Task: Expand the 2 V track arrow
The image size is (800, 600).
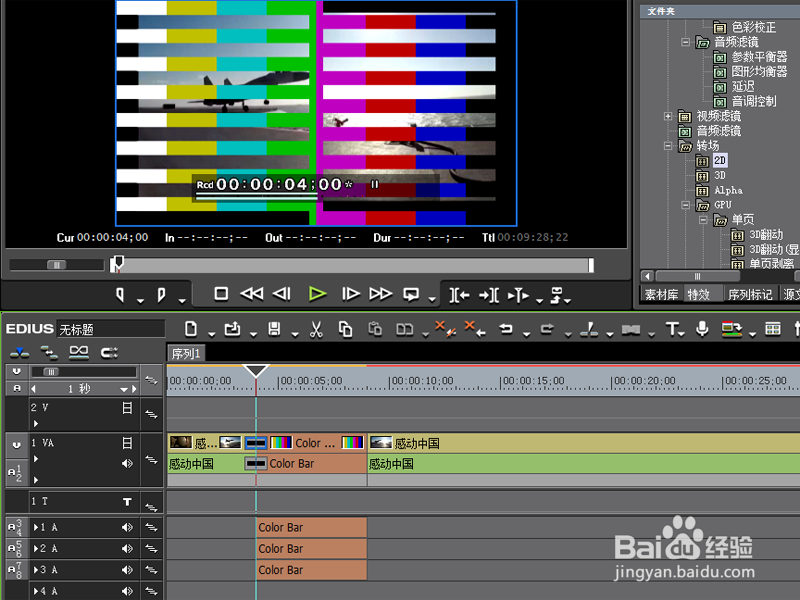Action: [36, 423]
